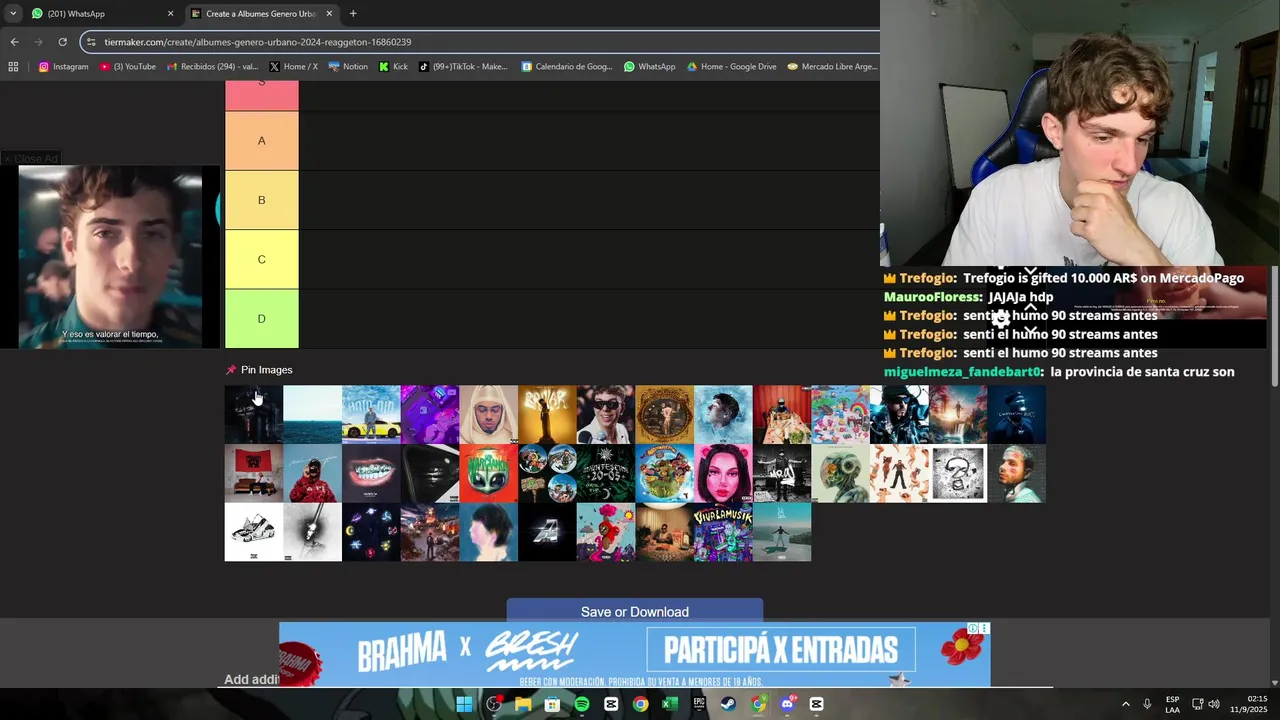Open the Notion bookmark

[x=348, y=67]
